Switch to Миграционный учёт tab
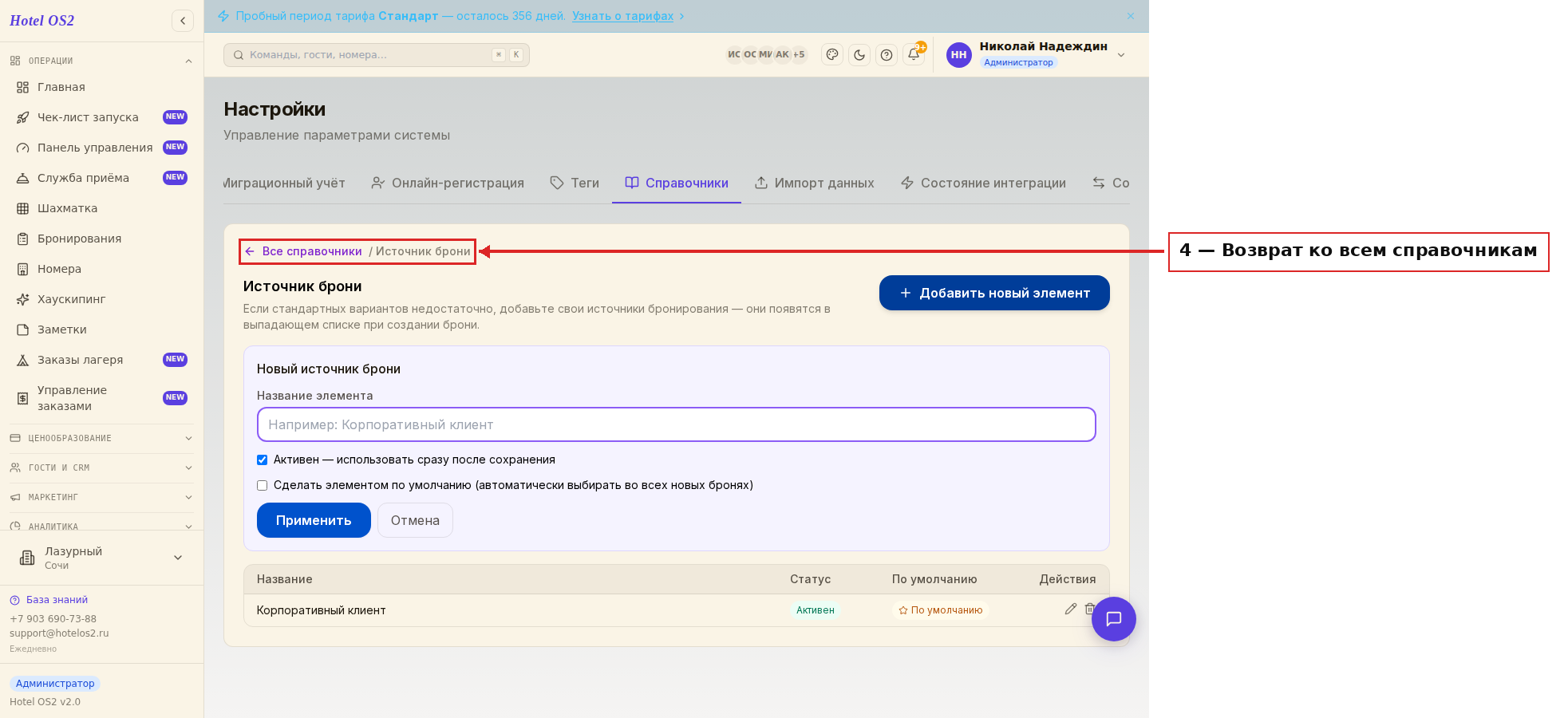The height and width of the screenshot is (718, 1568). [284, 183]
